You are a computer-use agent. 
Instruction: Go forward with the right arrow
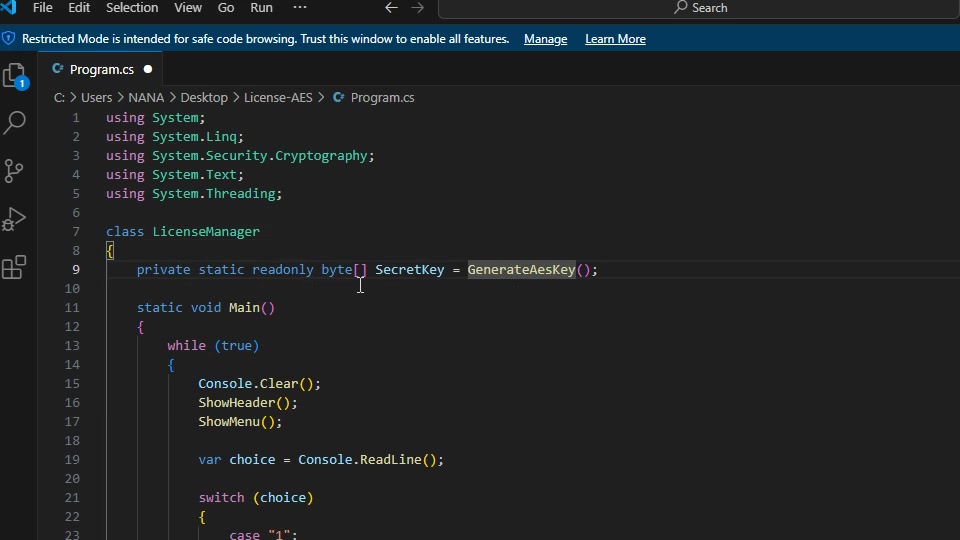(x=418, y=8)
